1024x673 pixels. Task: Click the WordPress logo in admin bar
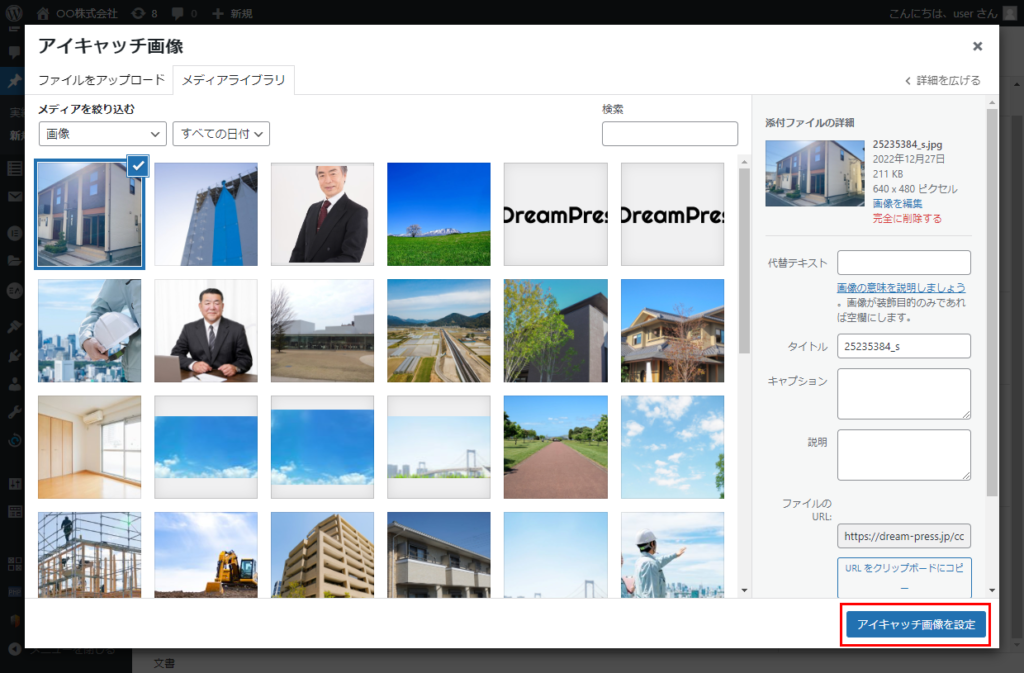(15, 14)
